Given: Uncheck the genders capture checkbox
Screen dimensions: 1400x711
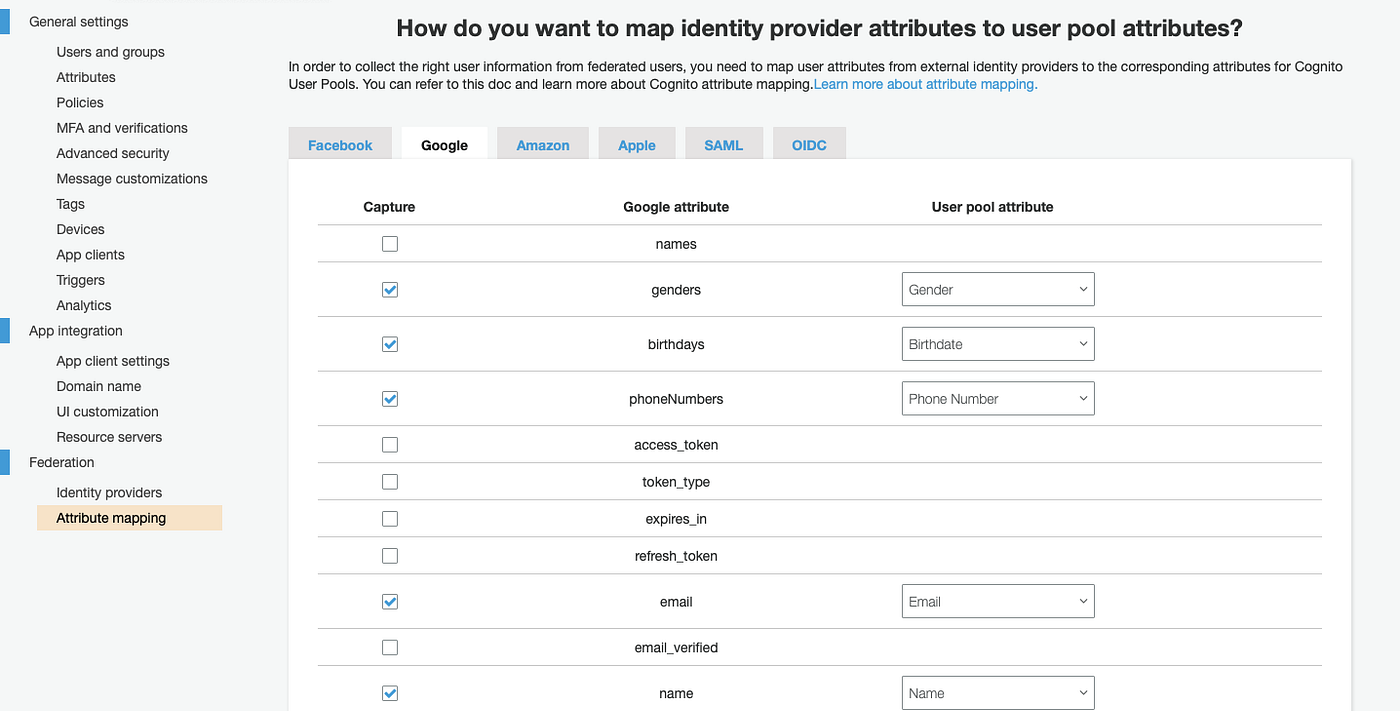Looking at the screenshot, I should point(389,289).
